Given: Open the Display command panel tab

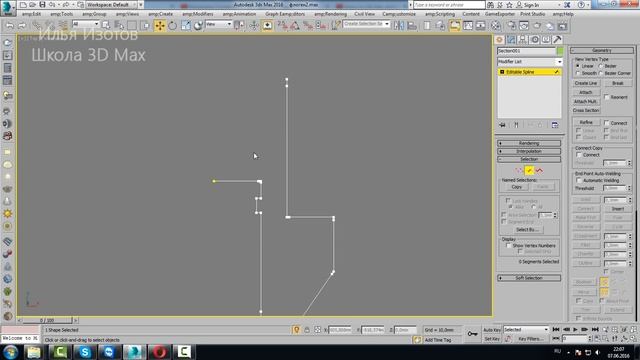Looking at the screenshot, I should 546,40.
